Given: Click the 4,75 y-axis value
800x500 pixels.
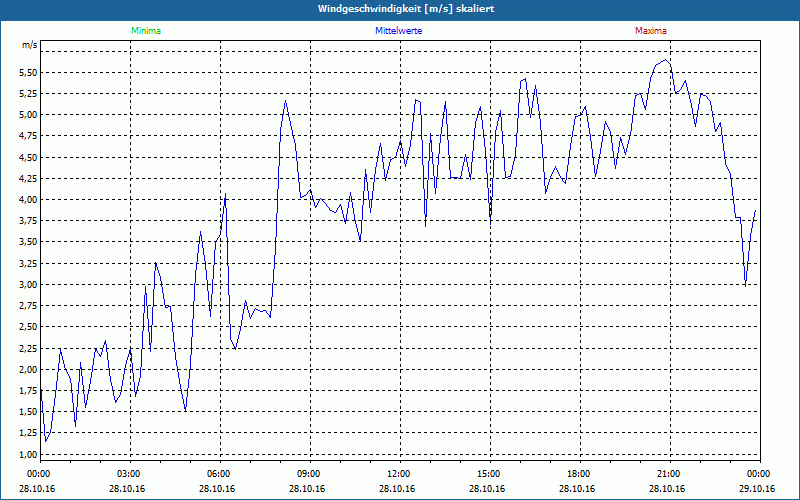Looking at the screenshot, I should pyautogui.click(x=29, y=136).
